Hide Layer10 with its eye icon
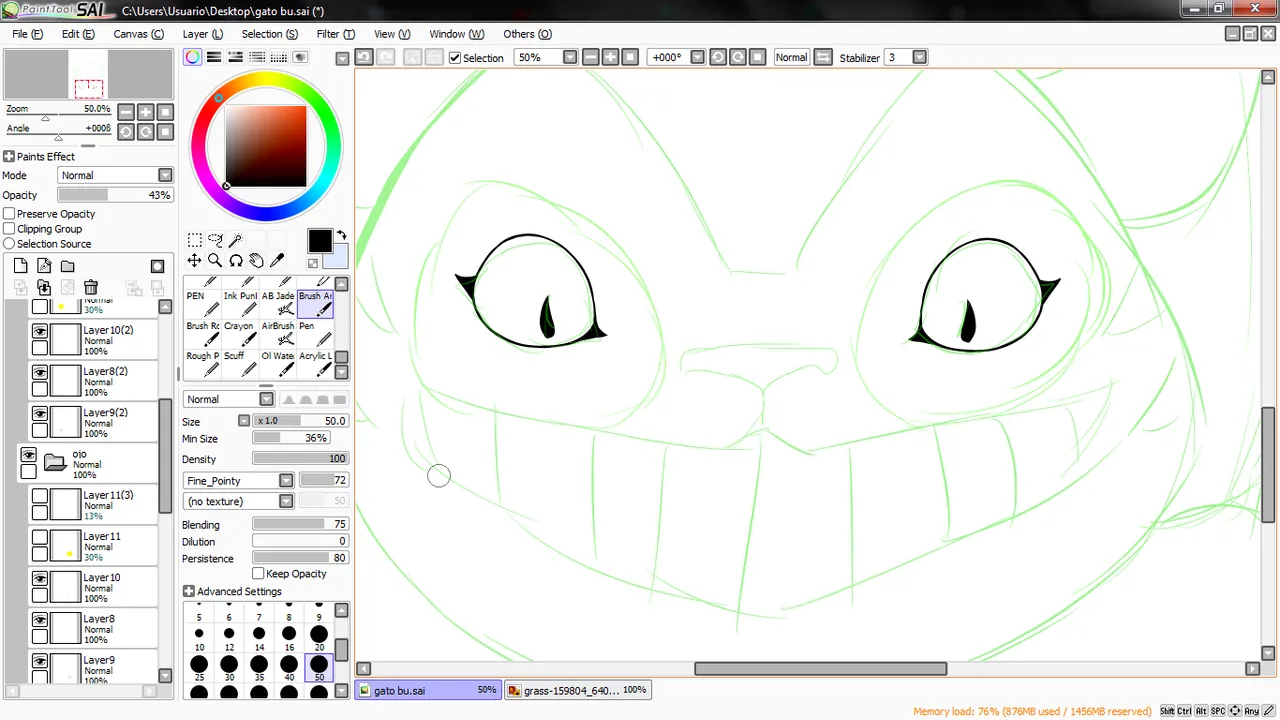The image size is (1280, 720). 40,579
